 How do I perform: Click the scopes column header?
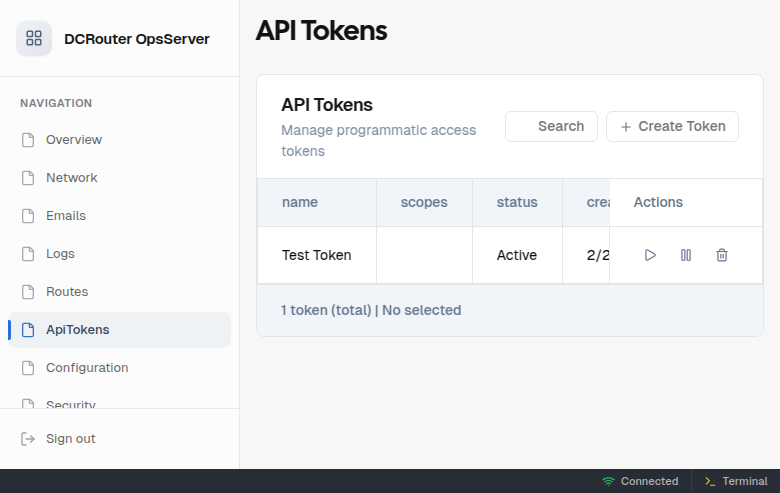click(x=424, y=202)
